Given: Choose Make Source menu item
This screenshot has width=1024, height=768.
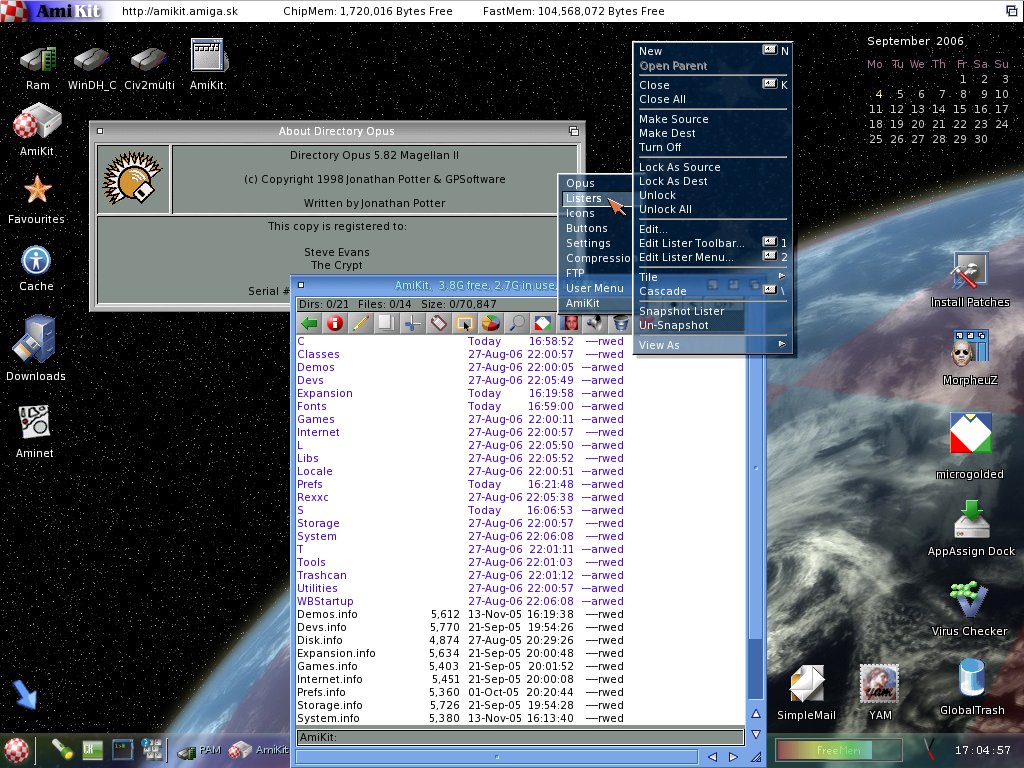Looking at the screenshot, I should coord(712,119).
